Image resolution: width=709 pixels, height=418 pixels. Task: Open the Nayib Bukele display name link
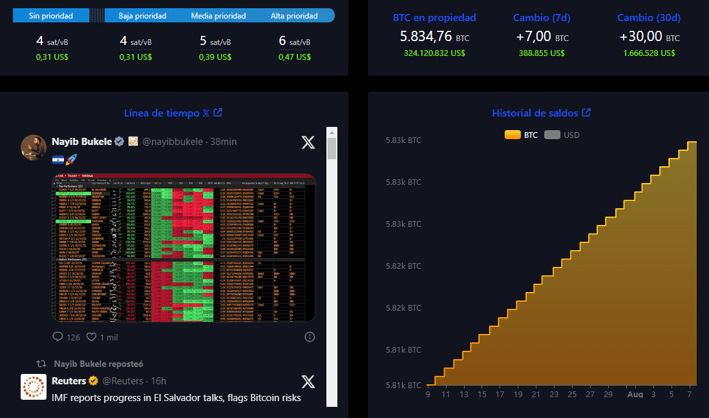coord(81,142)
